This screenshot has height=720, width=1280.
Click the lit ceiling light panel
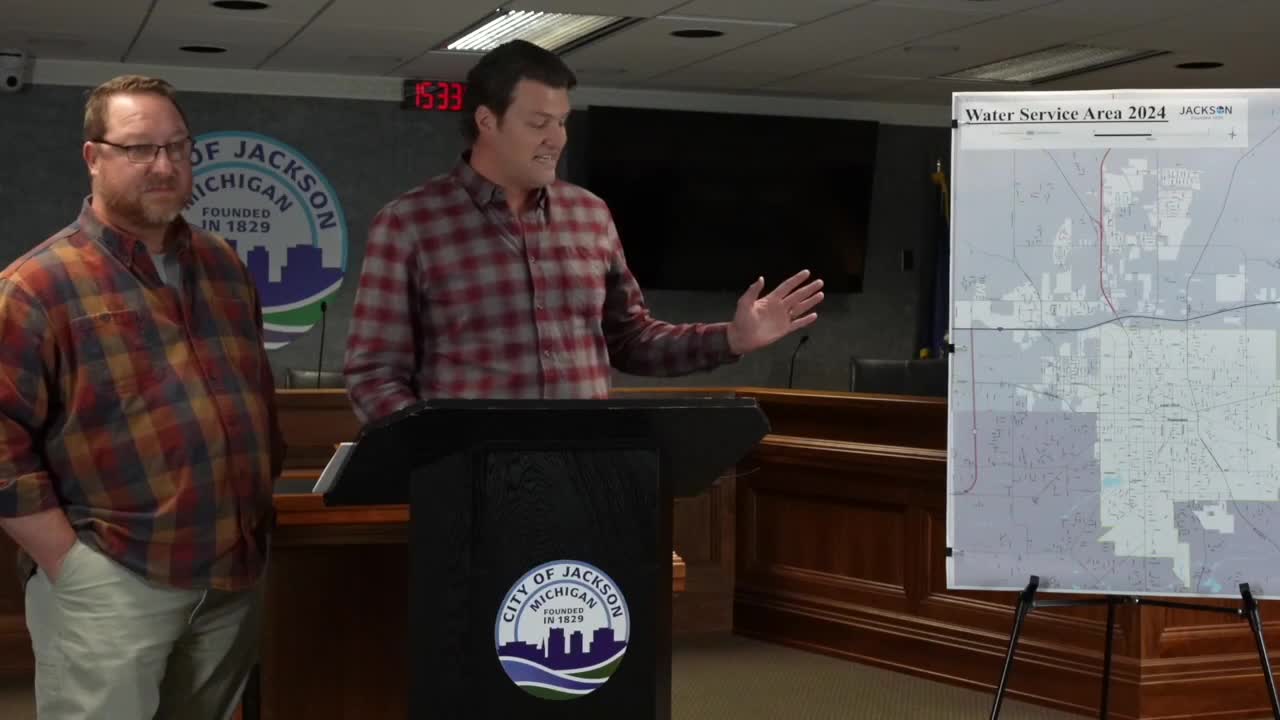(532, 30)
